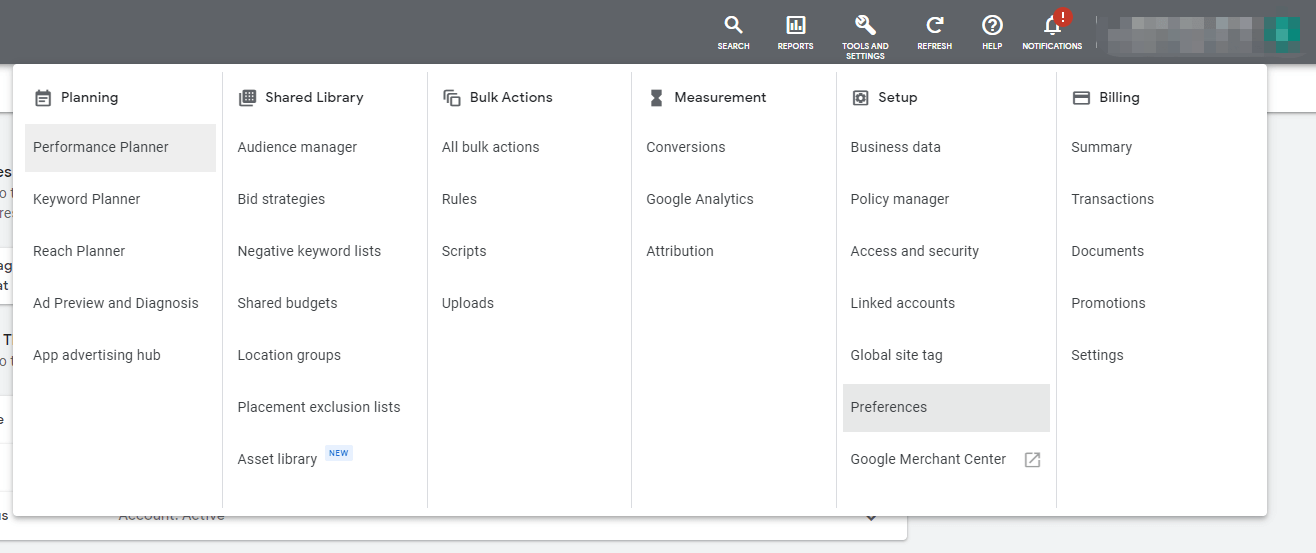Select Scripts under Bulk Actions
Screen dimensions: 1316x553
point(464,251)
